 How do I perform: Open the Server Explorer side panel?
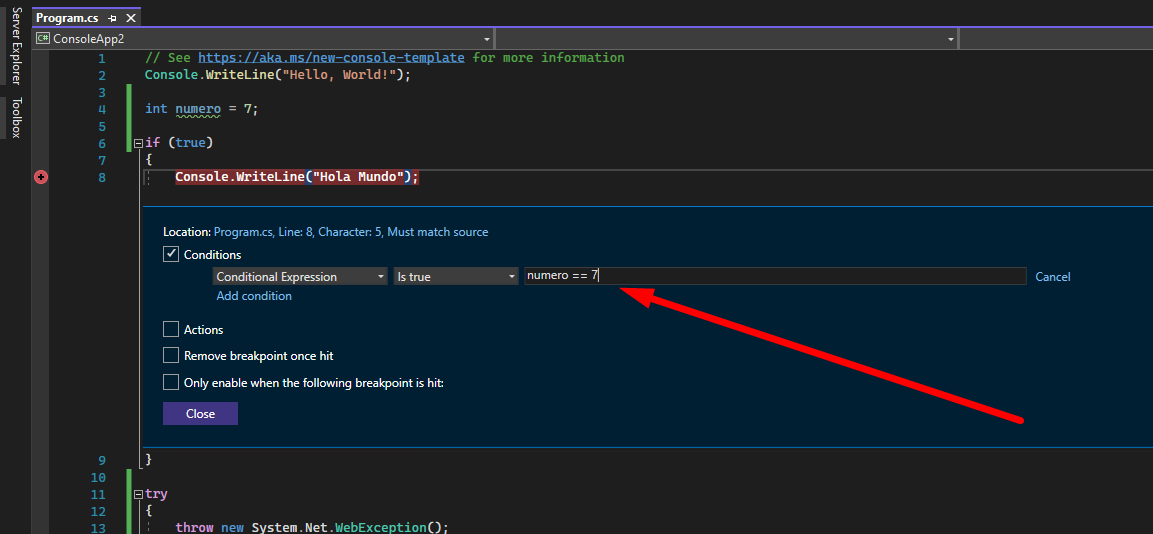[x=16, y=45]
